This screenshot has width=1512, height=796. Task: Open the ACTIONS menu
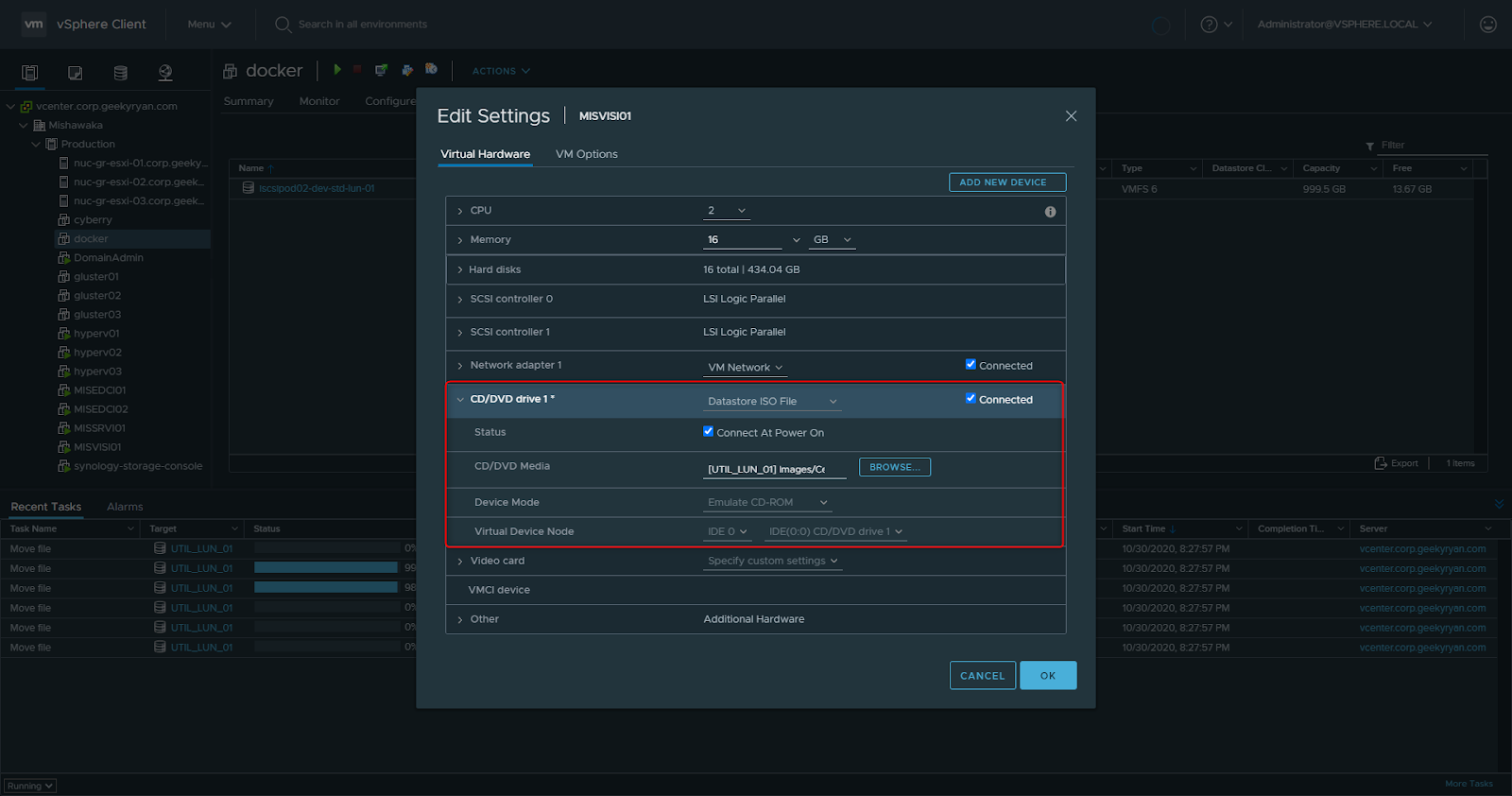pyautogui.click(x=501, y=71)
